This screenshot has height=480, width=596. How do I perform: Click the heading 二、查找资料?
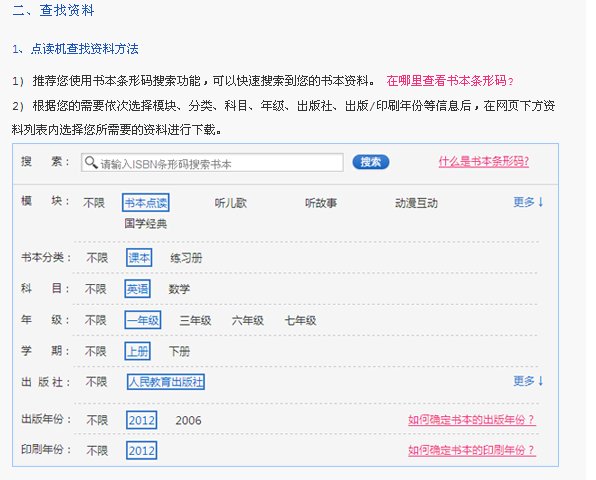(x=53, y=10)
